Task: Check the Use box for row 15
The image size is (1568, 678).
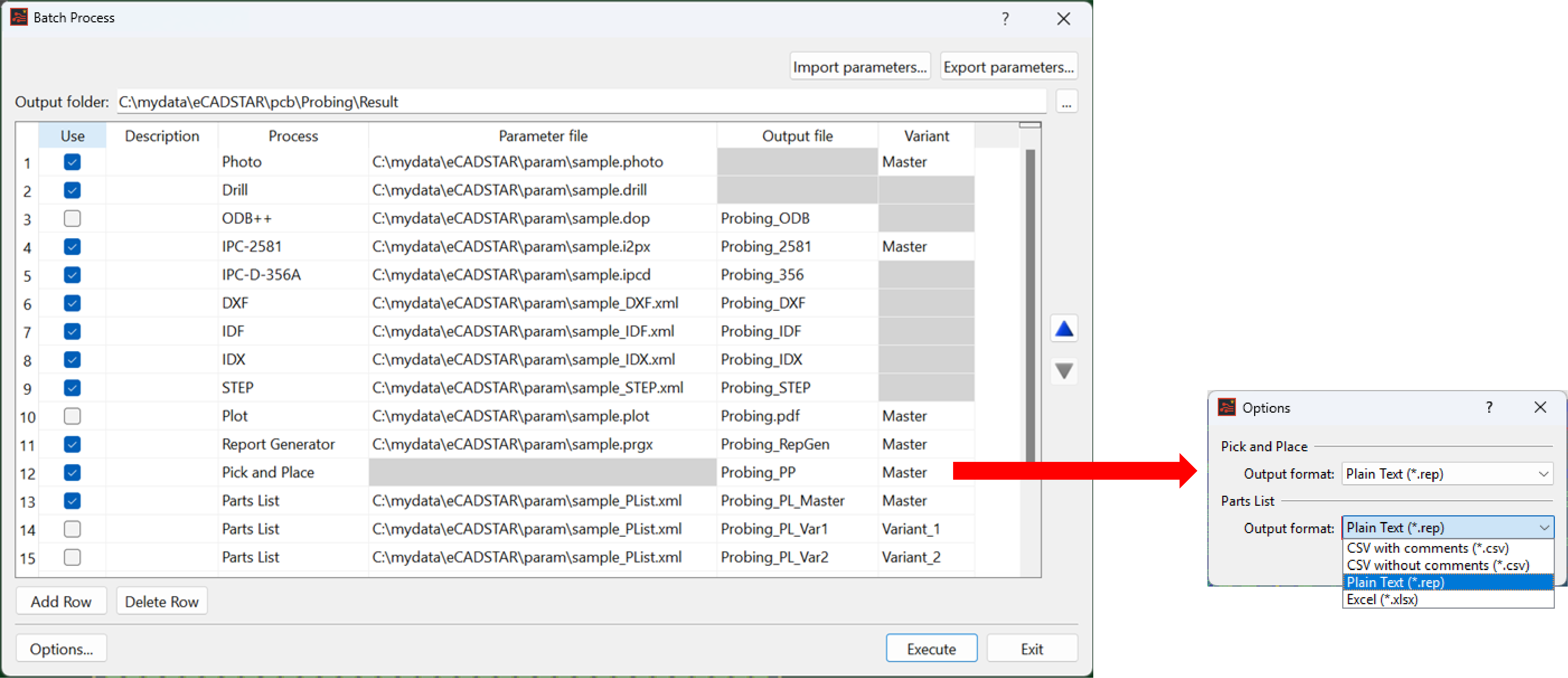Action: 72,557
